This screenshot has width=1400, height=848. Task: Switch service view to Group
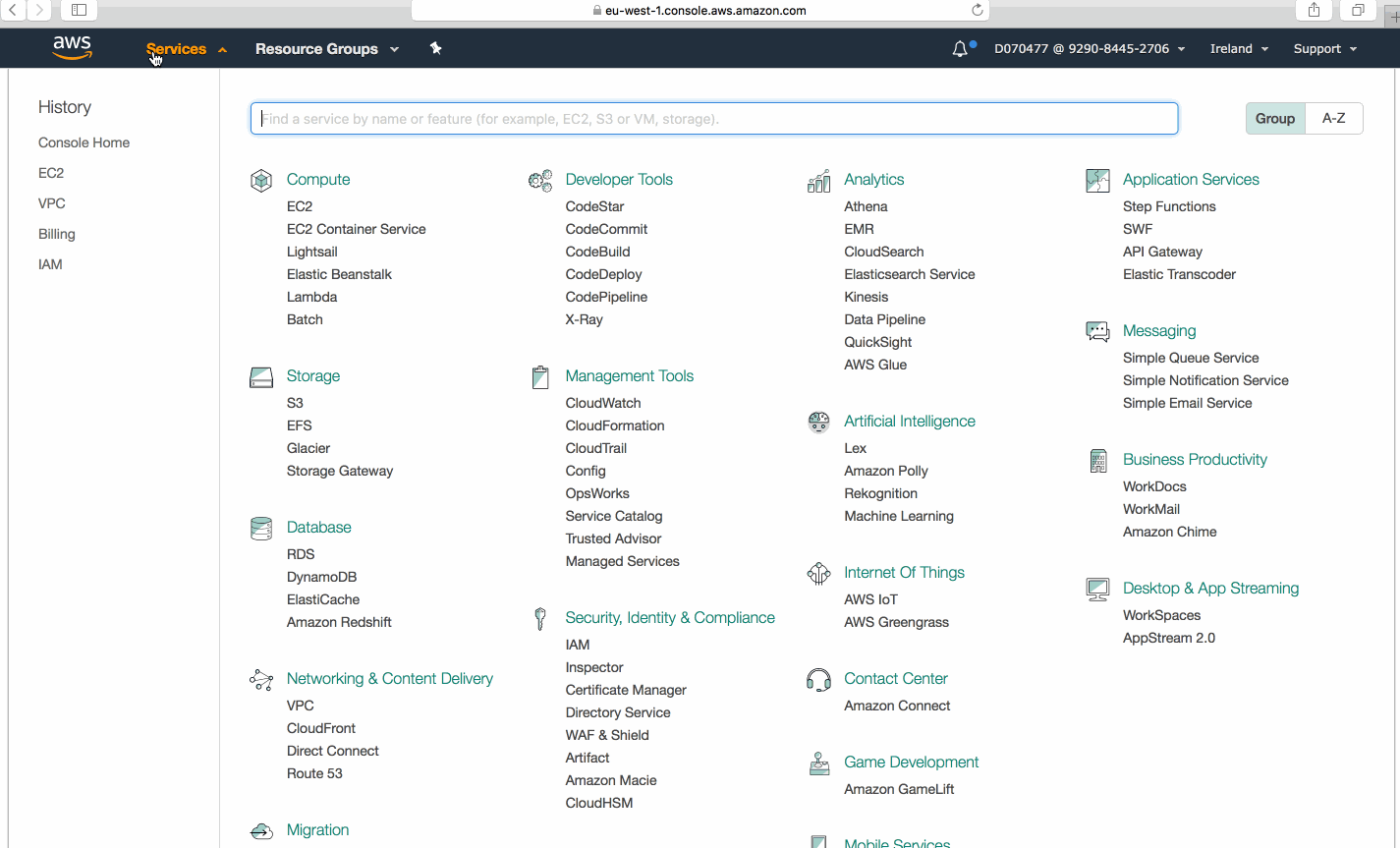point(1275,118)
